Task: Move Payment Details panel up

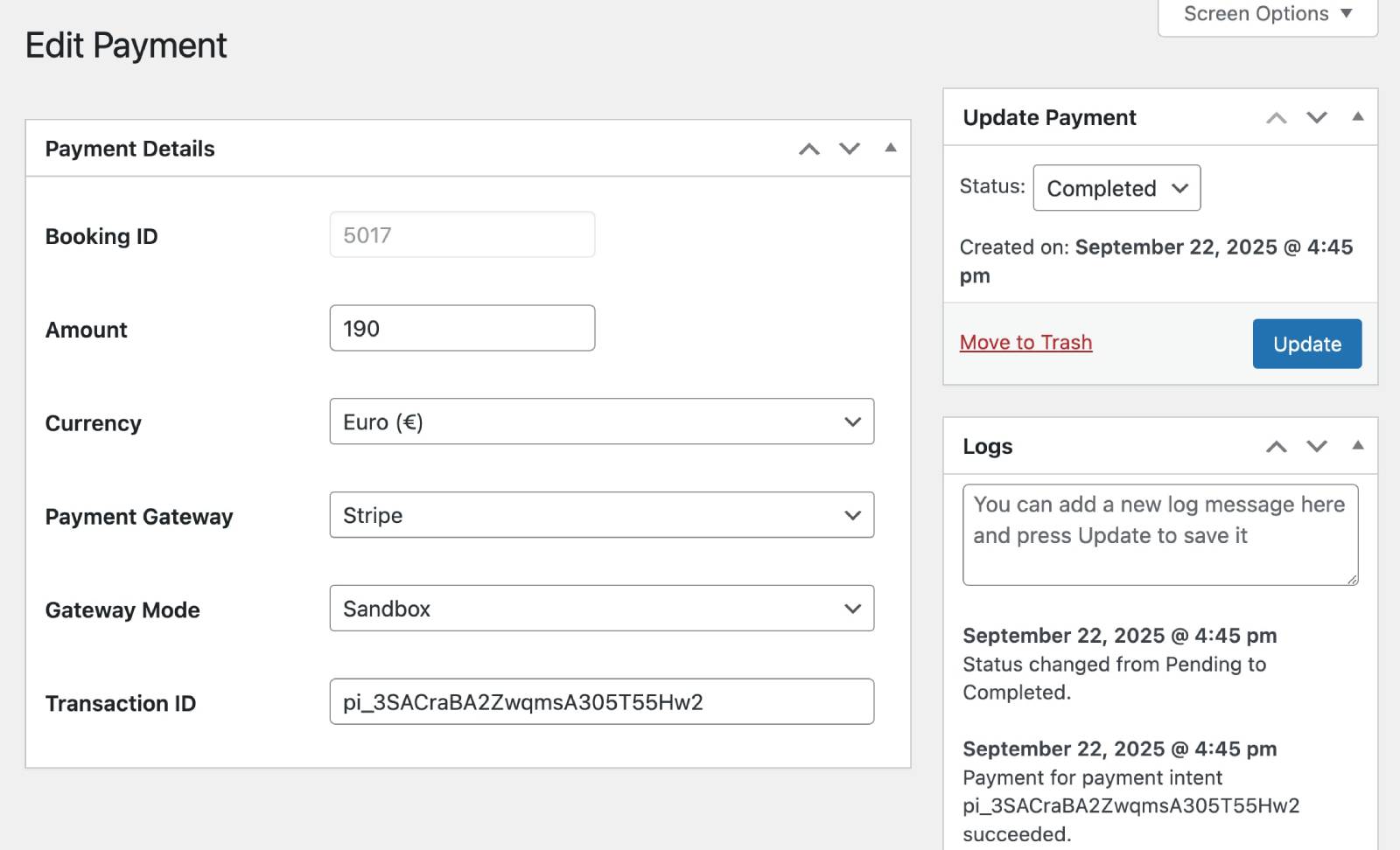Action: click(x=808, y=149)
